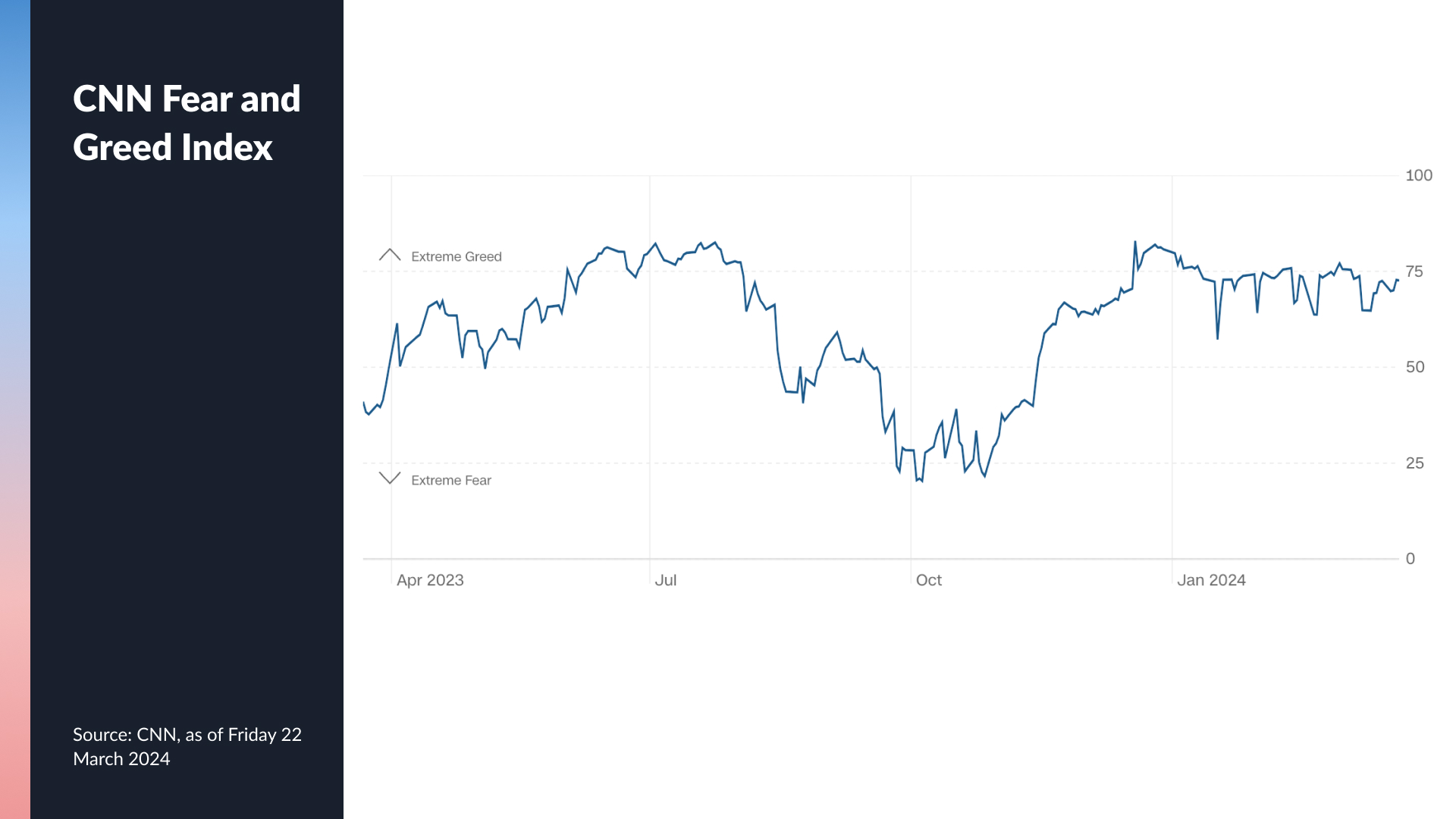Click the 50 y-axis label
The image size is (1456, 819).
[1414, 367]
